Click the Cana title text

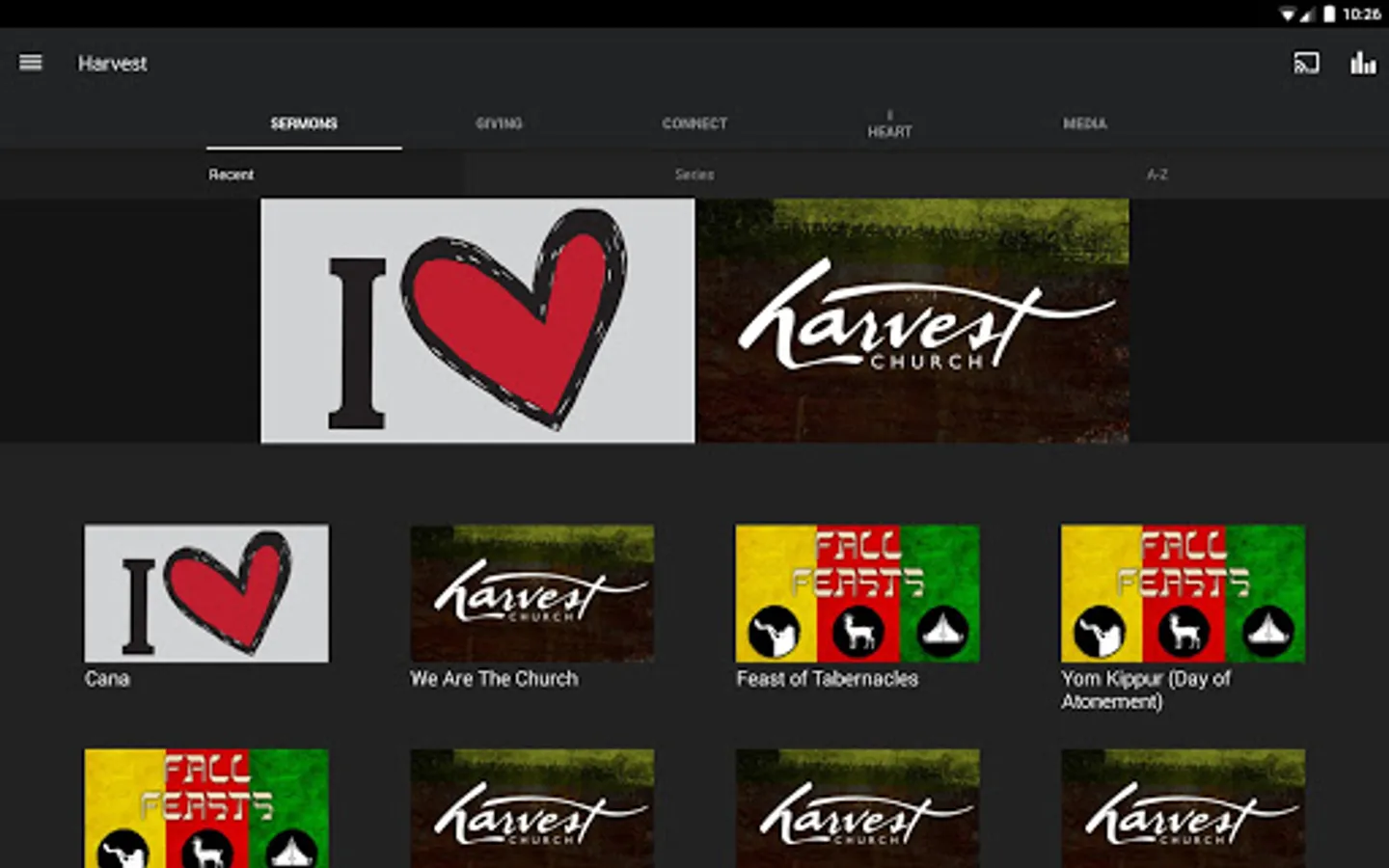pos(107,679)
